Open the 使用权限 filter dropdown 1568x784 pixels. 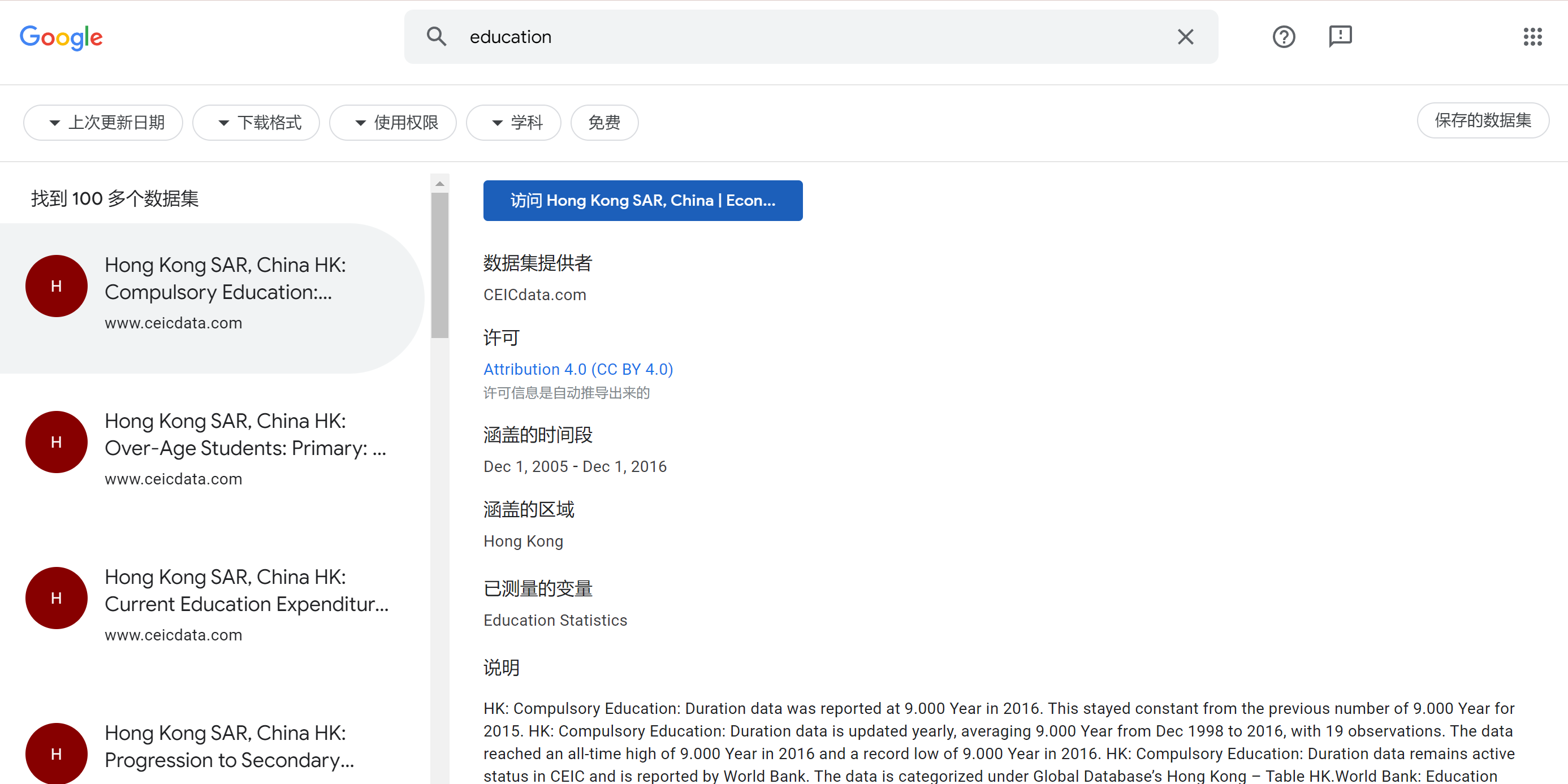coord(392,122)
